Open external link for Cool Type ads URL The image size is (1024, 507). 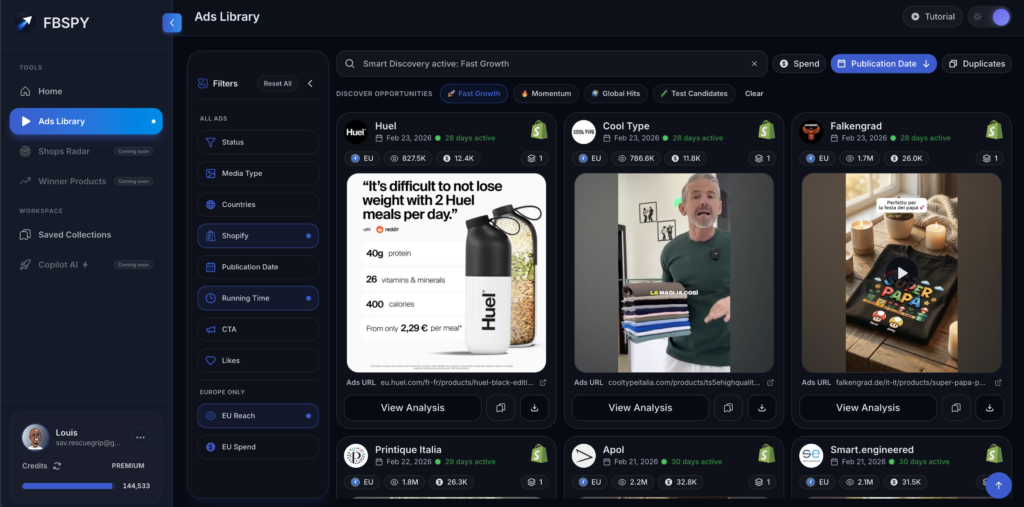[x=770, y=383]
